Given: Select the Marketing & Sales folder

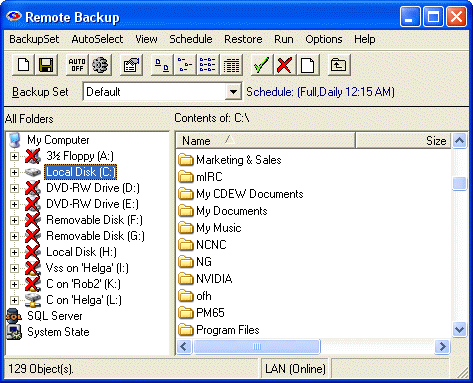Looking at the screenshot, I should [x=230, y=160].
